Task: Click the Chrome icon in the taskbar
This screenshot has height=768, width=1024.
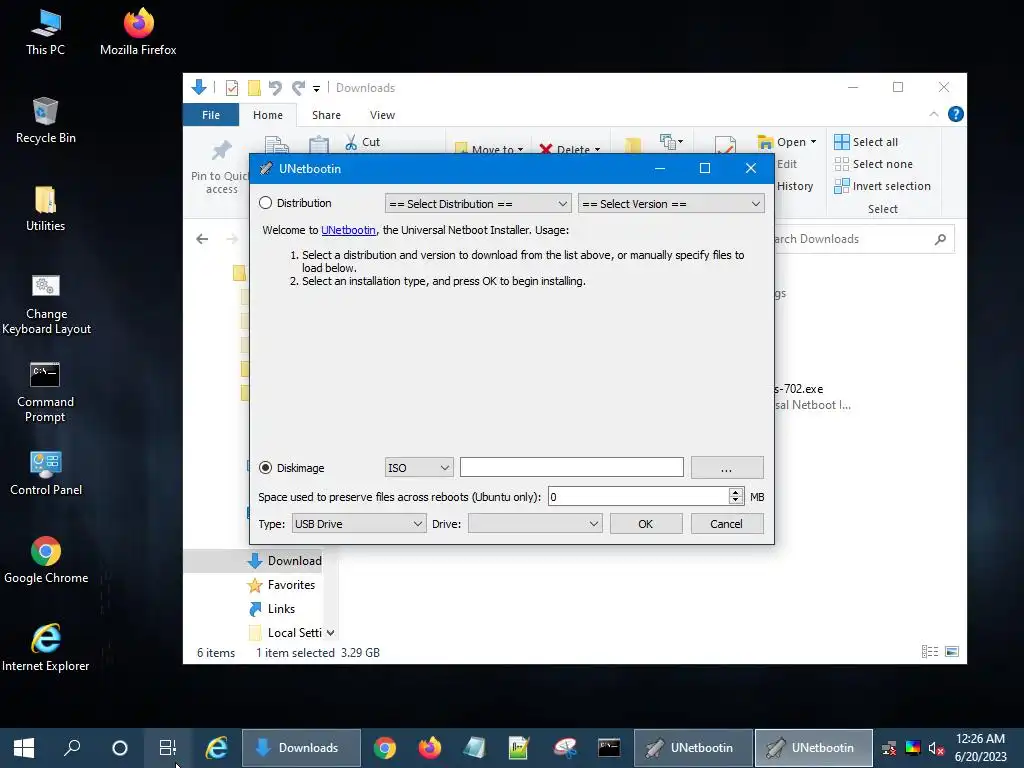Action: (x=385, y=748)
